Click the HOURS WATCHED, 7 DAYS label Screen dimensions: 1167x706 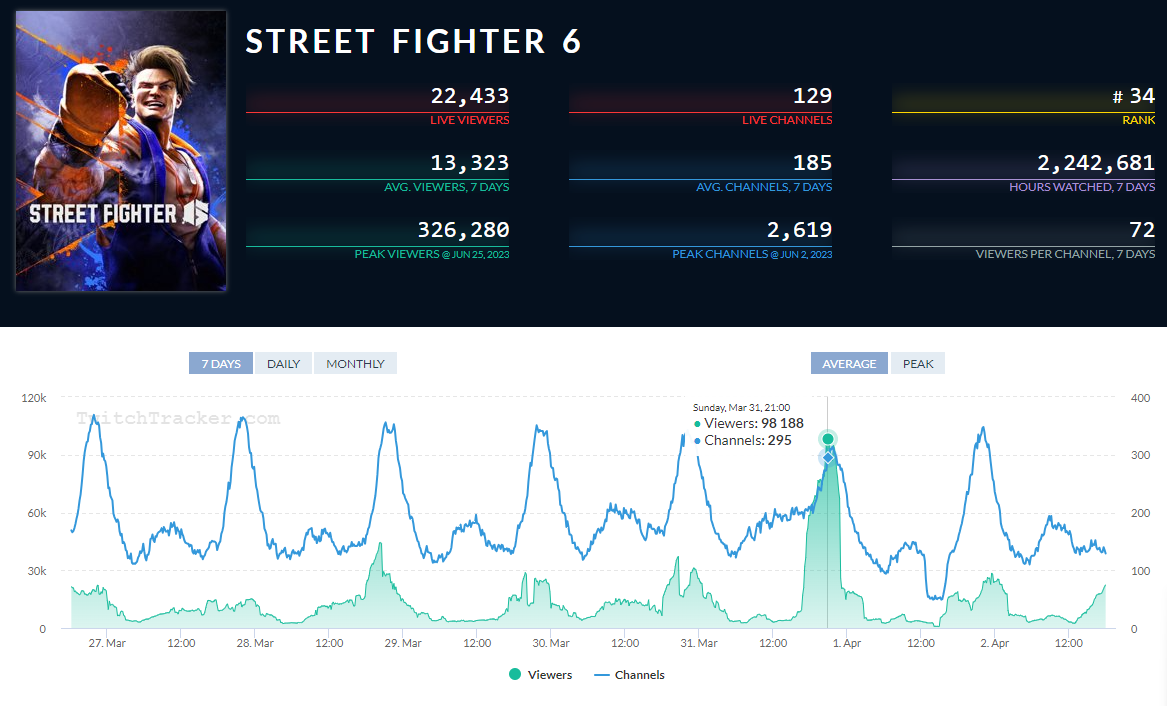1082,187
